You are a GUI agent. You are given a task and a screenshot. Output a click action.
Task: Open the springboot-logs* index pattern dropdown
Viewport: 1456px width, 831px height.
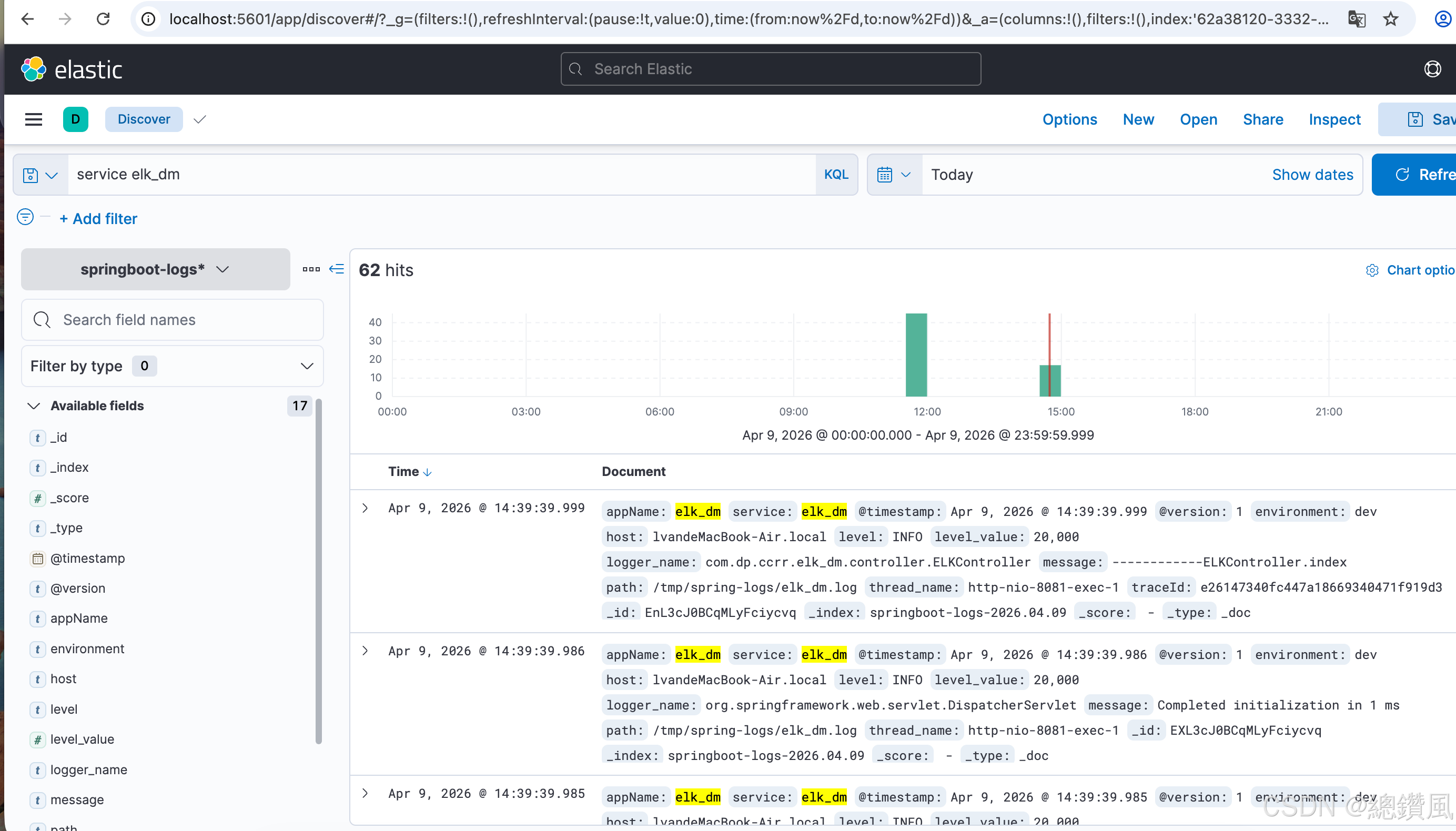click(x=155, y=269)
